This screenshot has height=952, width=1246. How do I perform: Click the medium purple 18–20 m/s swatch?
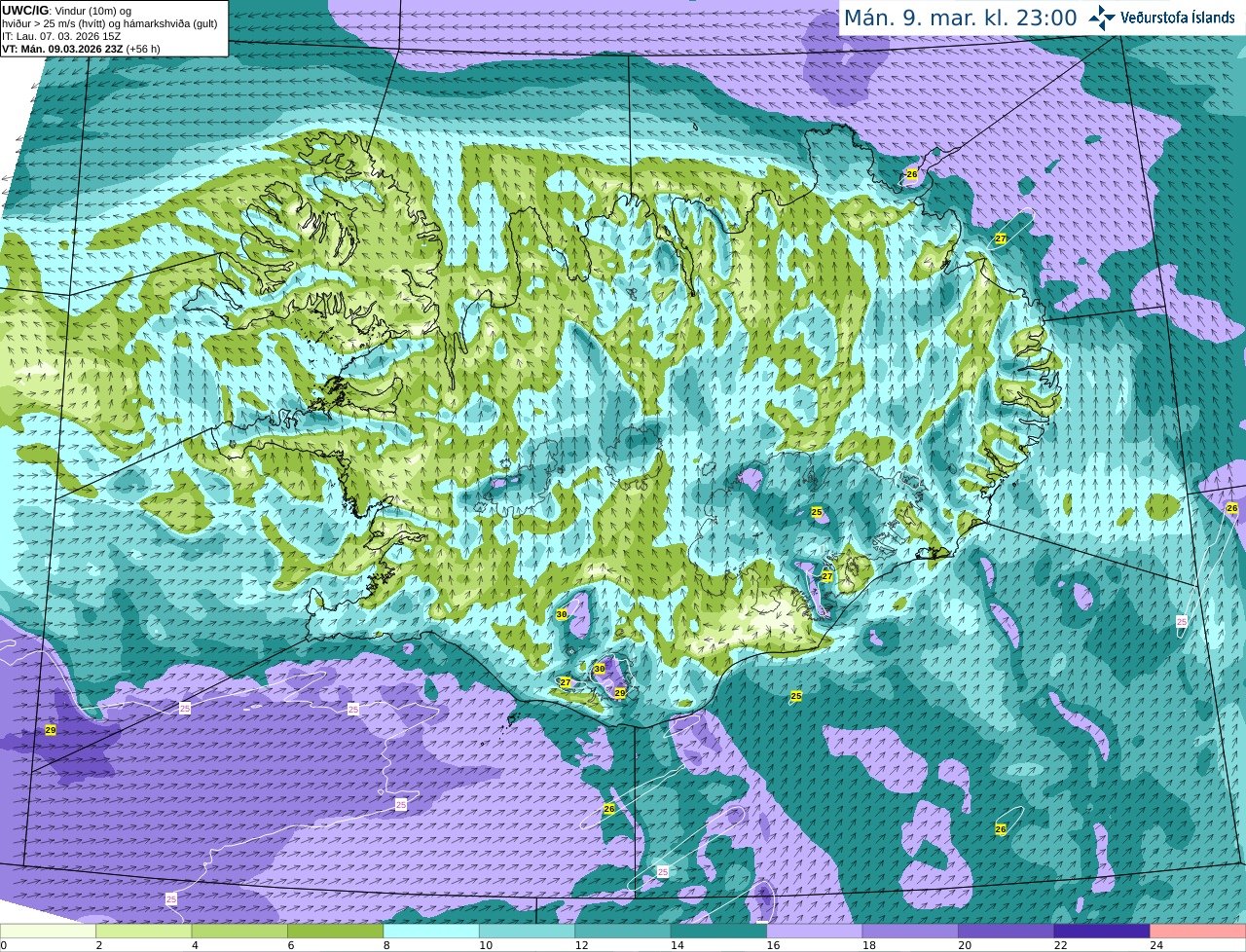click(x=911, y=931)
